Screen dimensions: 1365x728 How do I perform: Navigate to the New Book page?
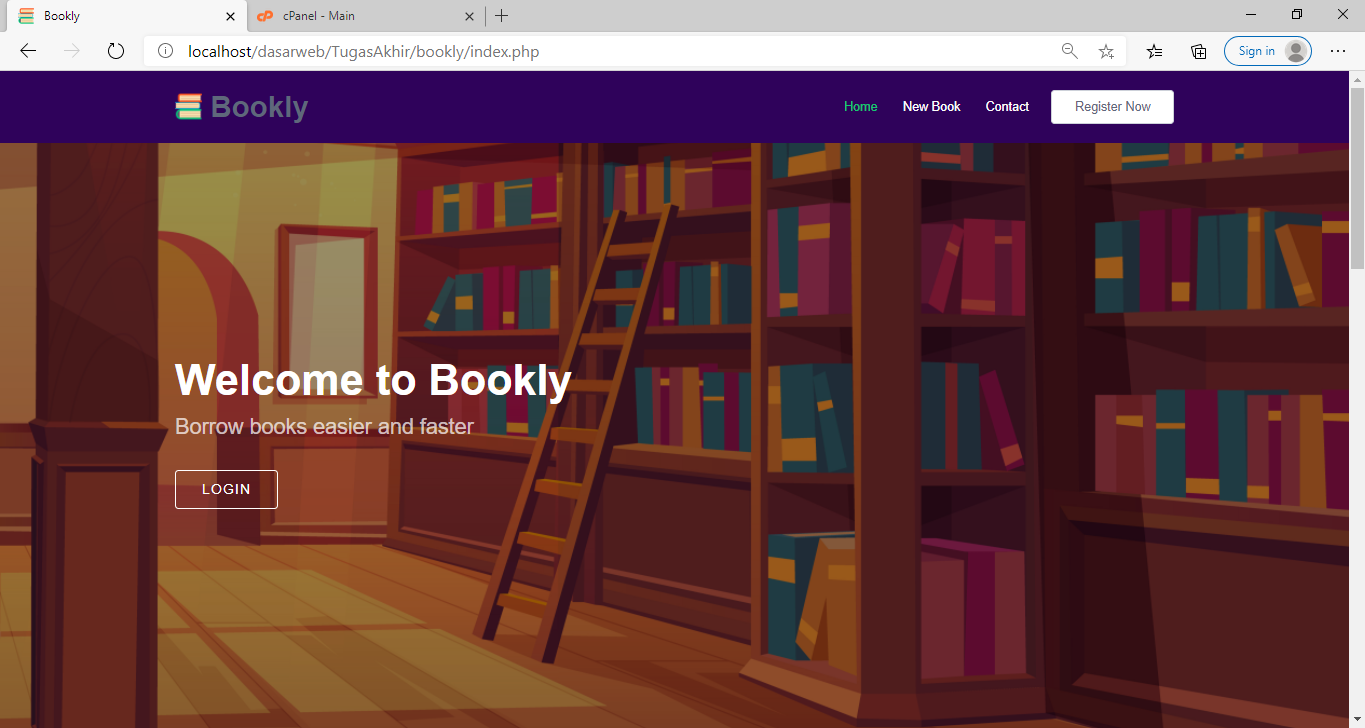click(931, 106)
